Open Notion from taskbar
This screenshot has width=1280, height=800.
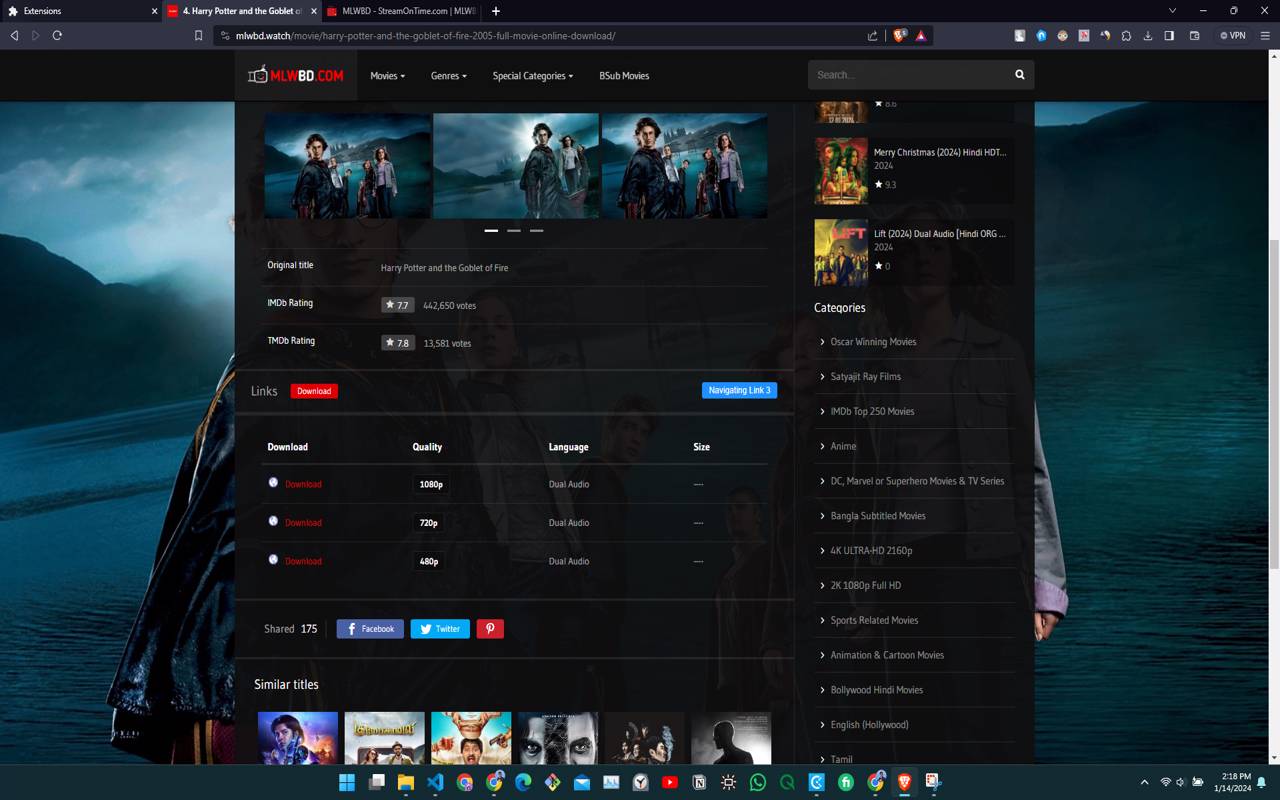click(699, 782)
